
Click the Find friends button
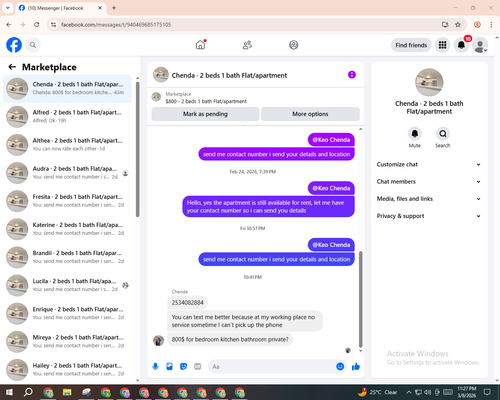click(x=411, y=45)
